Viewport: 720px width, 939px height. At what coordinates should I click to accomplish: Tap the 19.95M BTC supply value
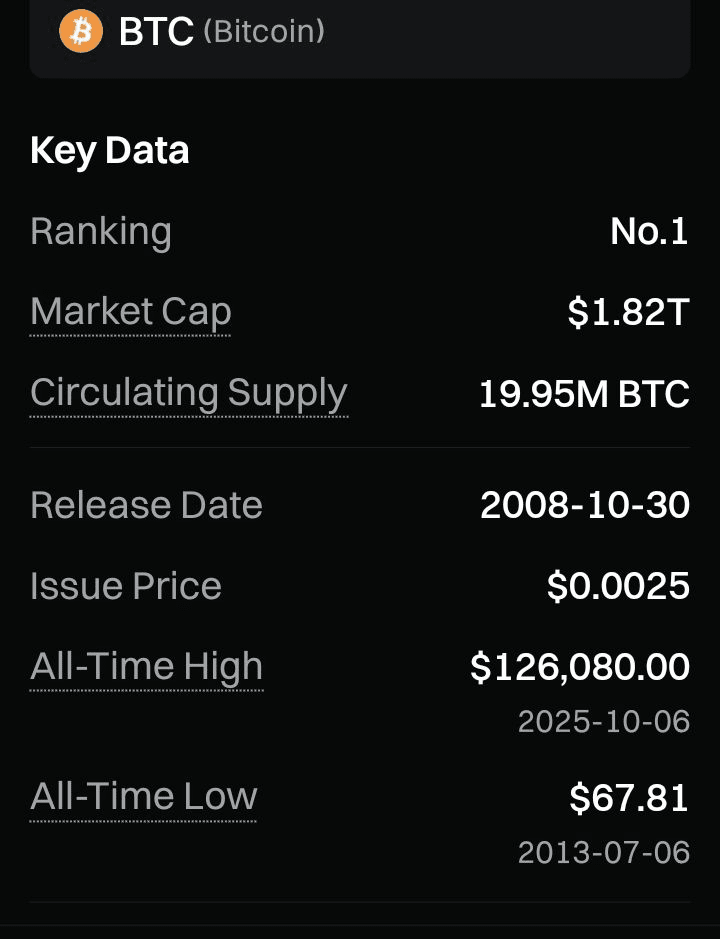point(584,394)
